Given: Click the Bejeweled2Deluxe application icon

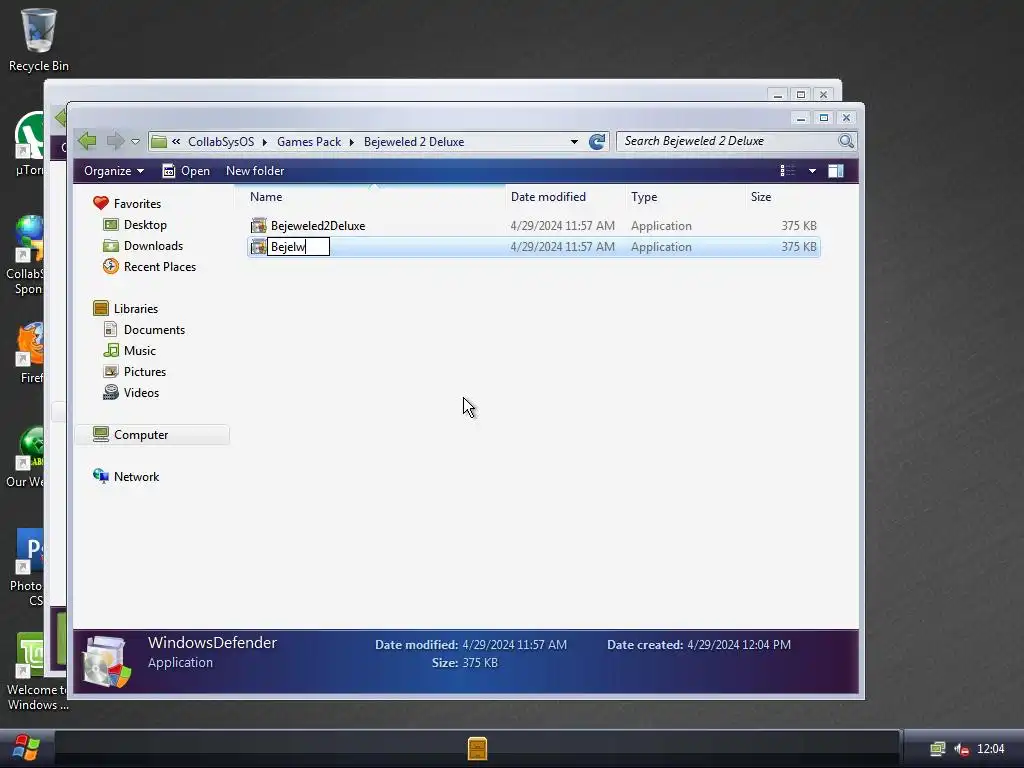Looking at the screenshot, I should tap(259, 226).
